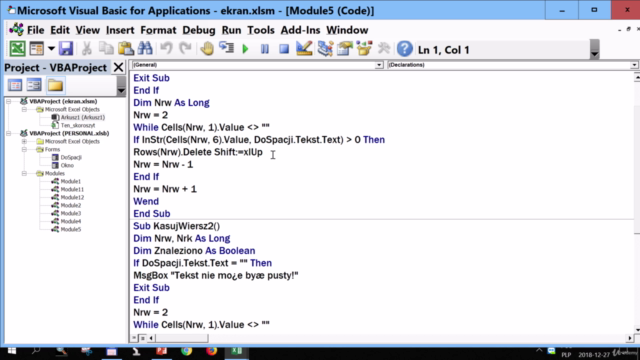Click the Toolbox wrench icon
This screenshot has height=360, width=640.
click(x=384, y=49)
